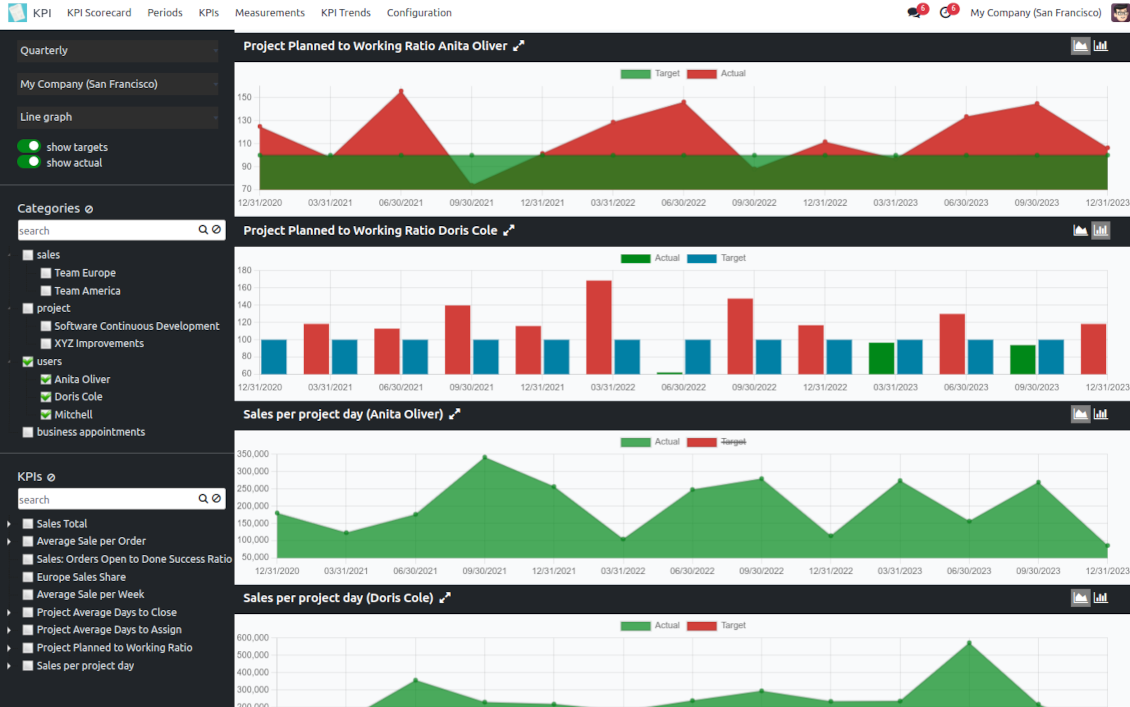Open the Configuration menu
This screenshot has width=1130, height=707.
click(419, 12)
